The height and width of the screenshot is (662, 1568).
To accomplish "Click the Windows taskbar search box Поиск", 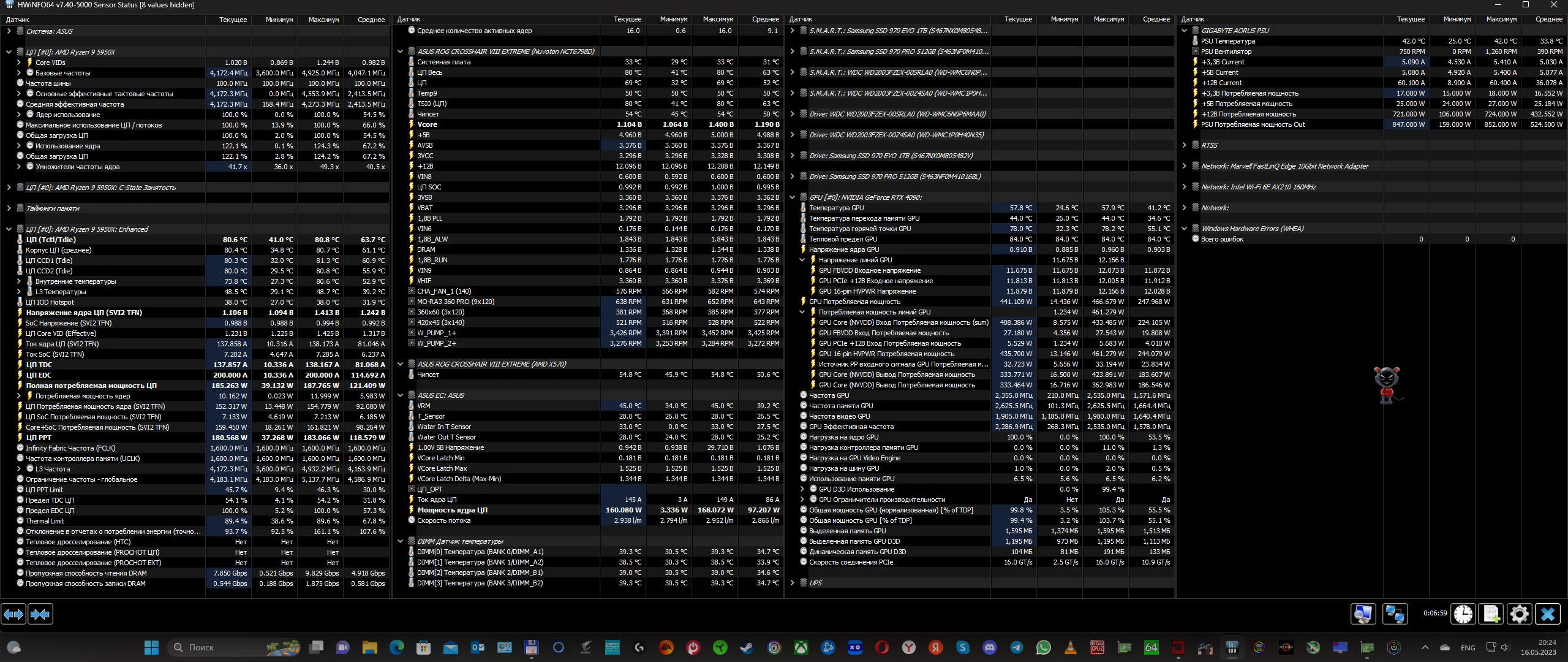I will point(202,647).
